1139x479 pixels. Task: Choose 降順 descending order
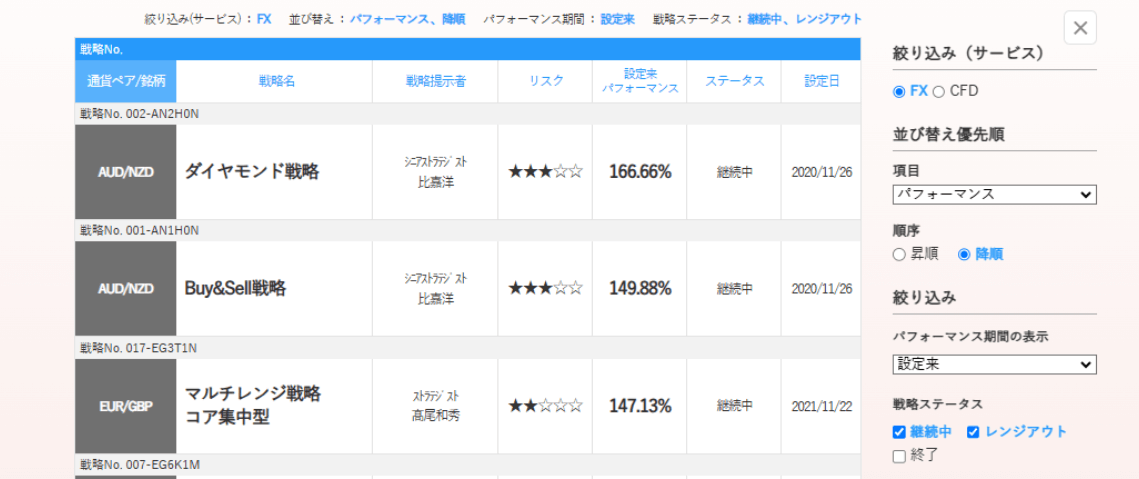(x=964, y=254)
